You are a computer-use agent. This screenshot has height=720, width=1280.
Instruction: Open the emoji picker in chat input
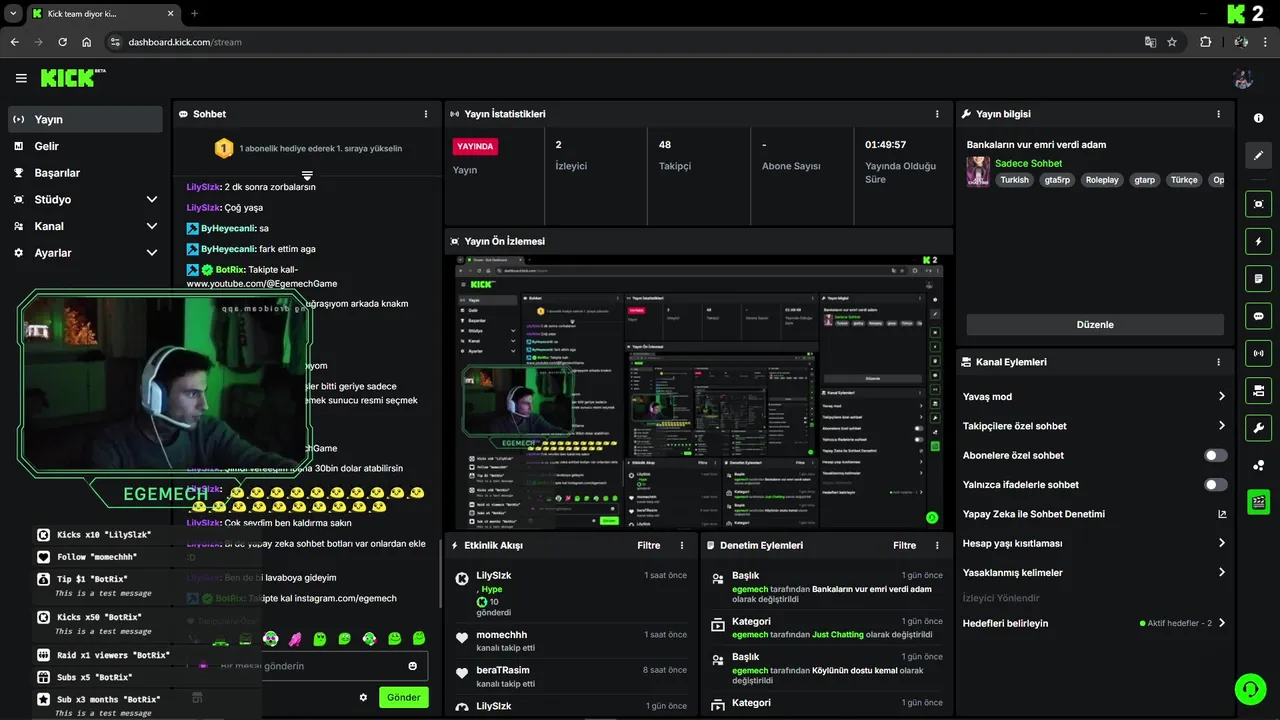[413, 666]
